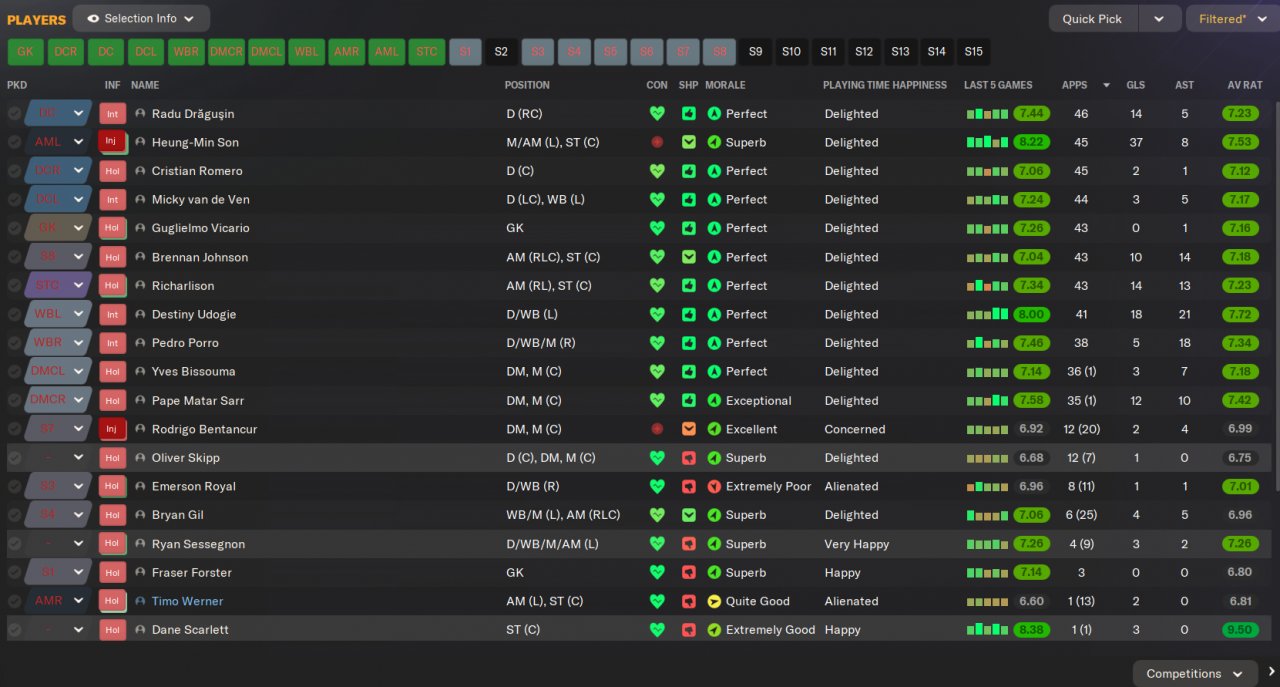Select the S2 substitute slot

[501, 52]
